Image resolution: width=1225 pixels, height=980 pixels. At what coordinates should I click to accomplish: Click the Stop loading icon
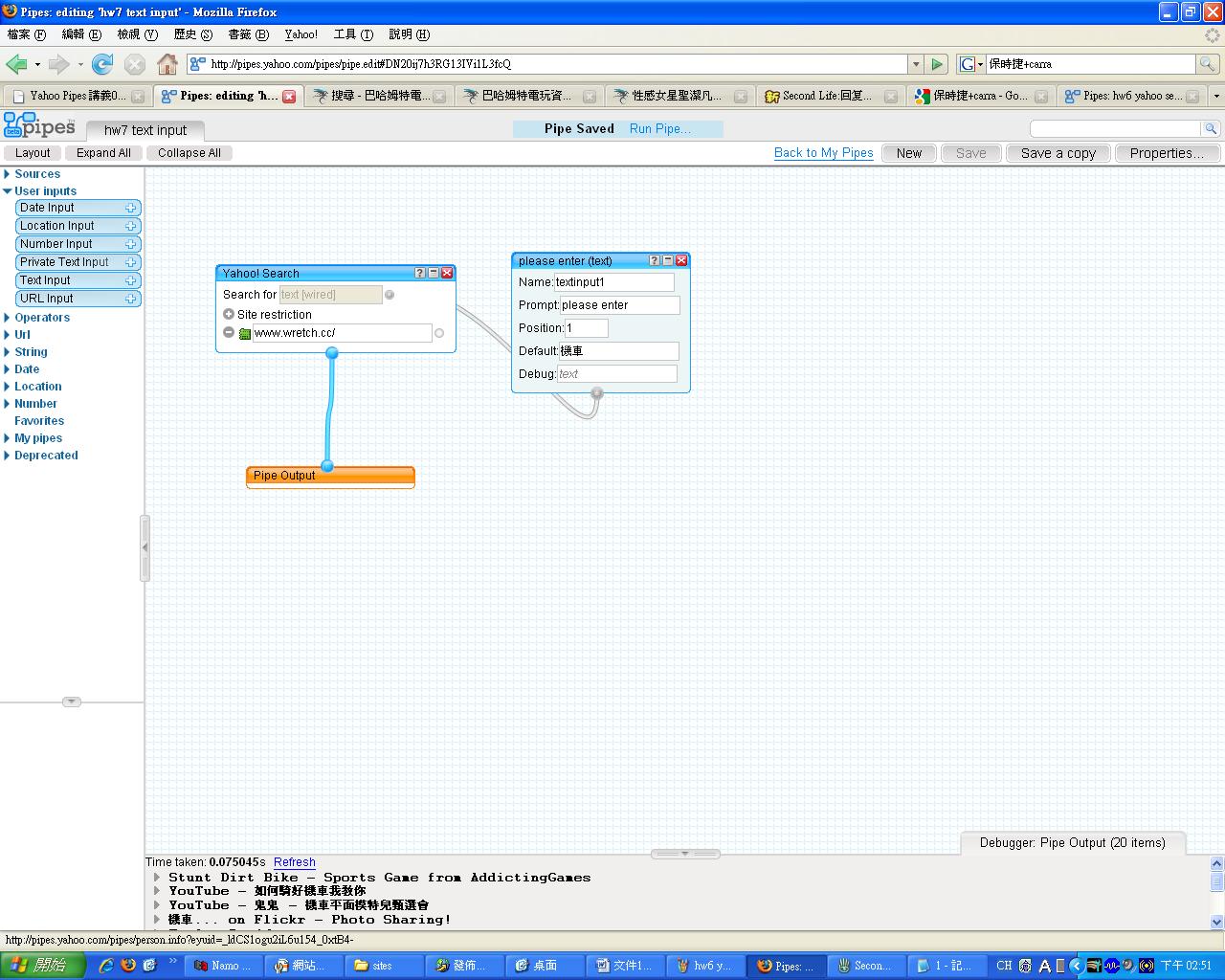coord(135,64)
